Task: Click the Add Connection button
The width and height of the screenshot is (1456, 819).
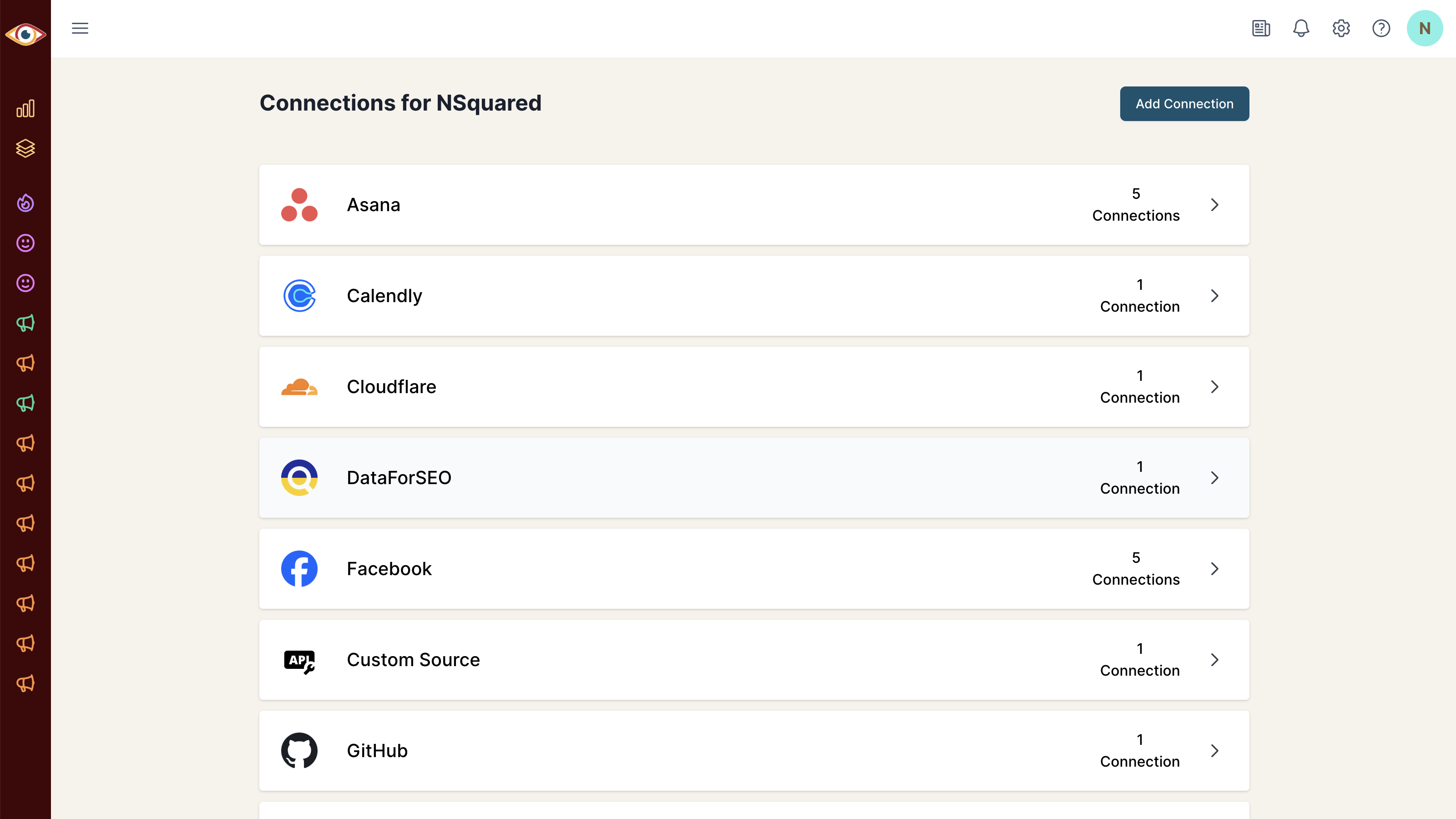Action: 1185,103
